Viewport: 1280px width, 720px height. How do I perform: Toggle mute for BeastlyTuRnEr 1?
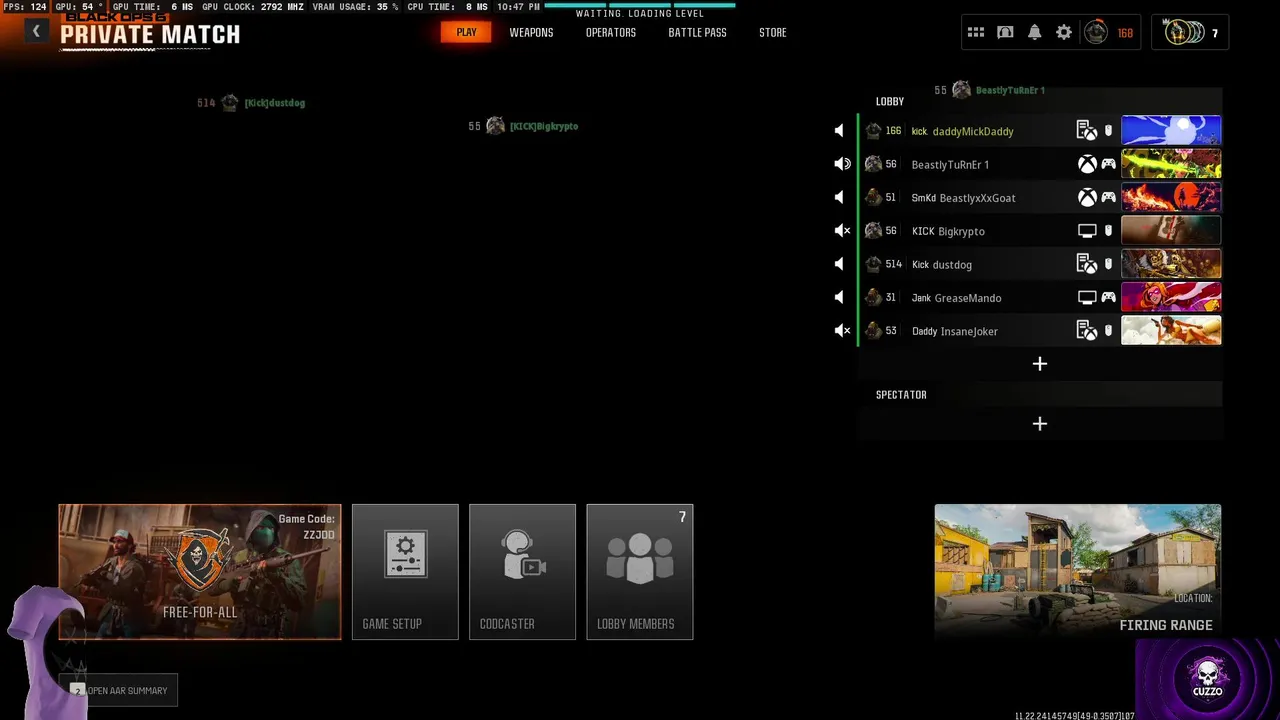(x=842, y=164)
